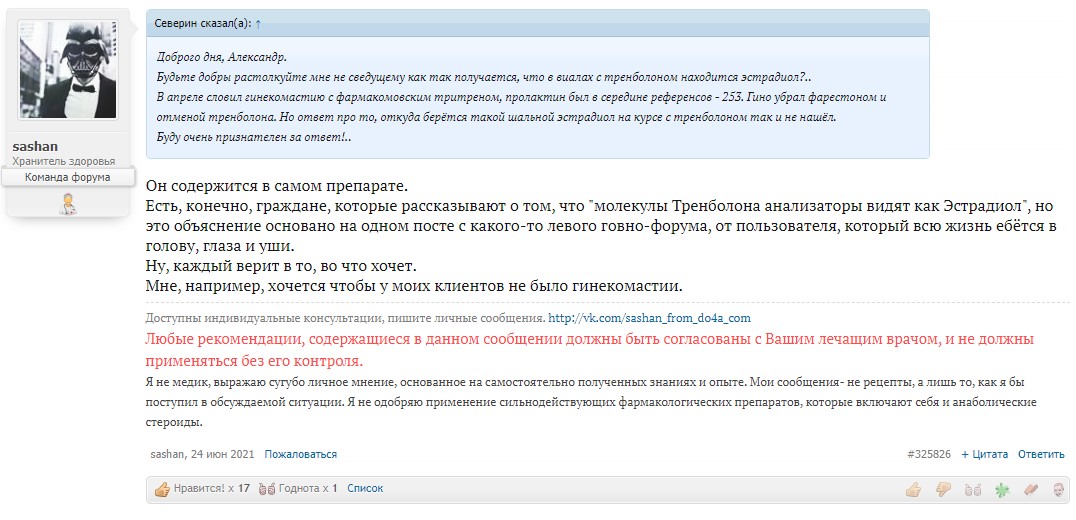
Task: Rate post with eraser-shaped icon
Action: point(1031,490)
